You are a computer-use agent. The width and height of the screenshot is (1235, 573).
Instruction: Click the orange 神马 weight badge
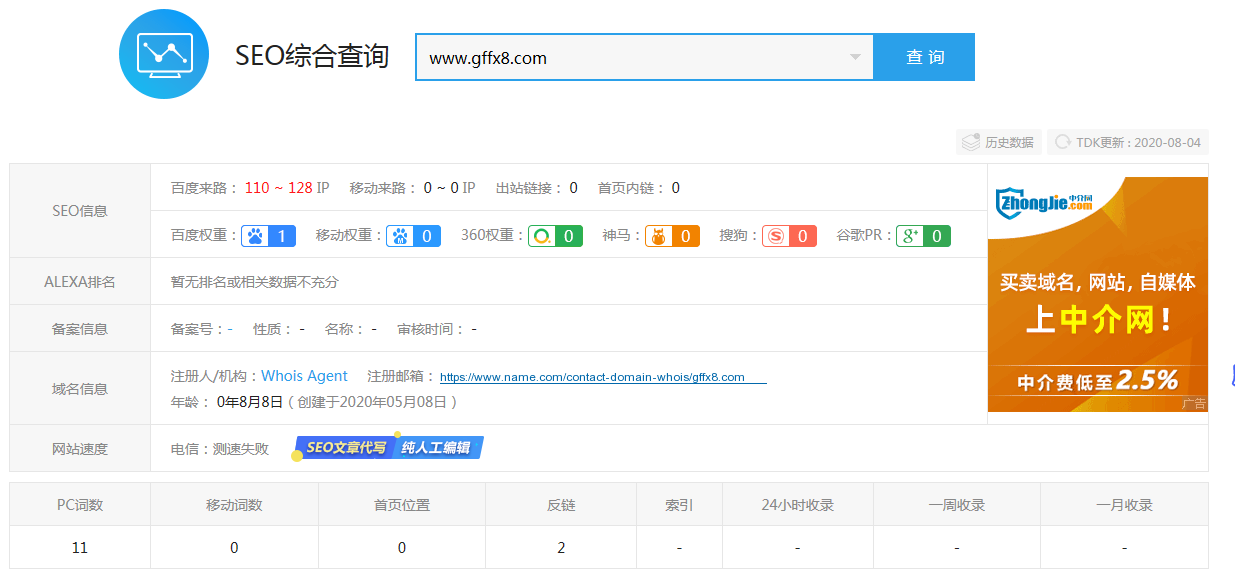coord(672,236)
